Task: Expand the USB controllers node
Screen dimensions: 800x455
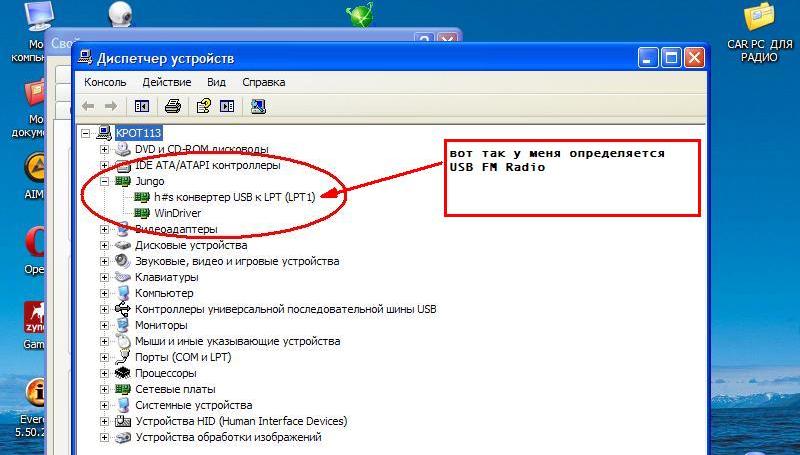Action: pyautogui.click(x=105, y=309)
